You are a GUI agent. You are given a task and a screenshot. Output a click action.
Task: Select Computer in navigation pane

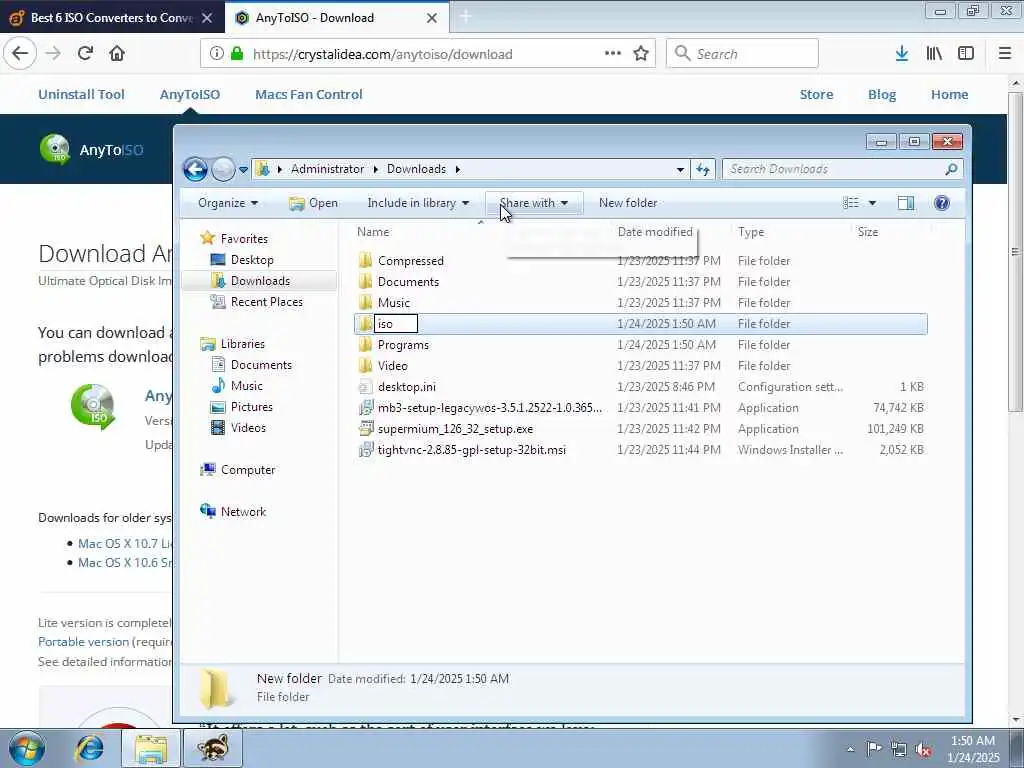(248, 470)
